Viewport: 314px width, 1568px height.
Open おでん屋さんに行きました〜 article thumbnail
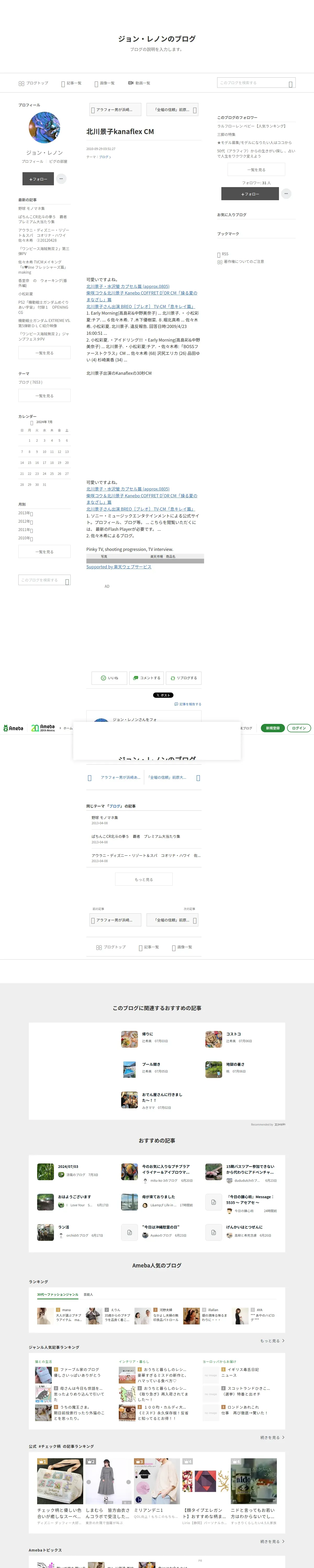(129, 1099)
